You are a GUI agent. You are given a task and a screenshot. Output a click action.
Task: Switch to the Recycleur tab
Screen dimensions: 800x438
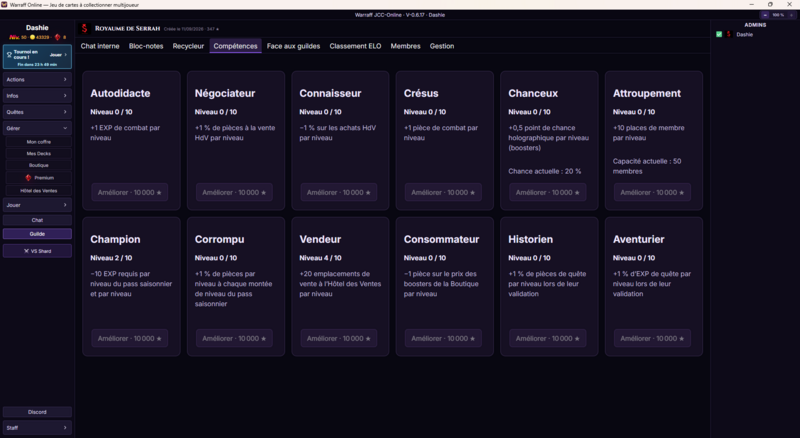[x=188, y=46]
